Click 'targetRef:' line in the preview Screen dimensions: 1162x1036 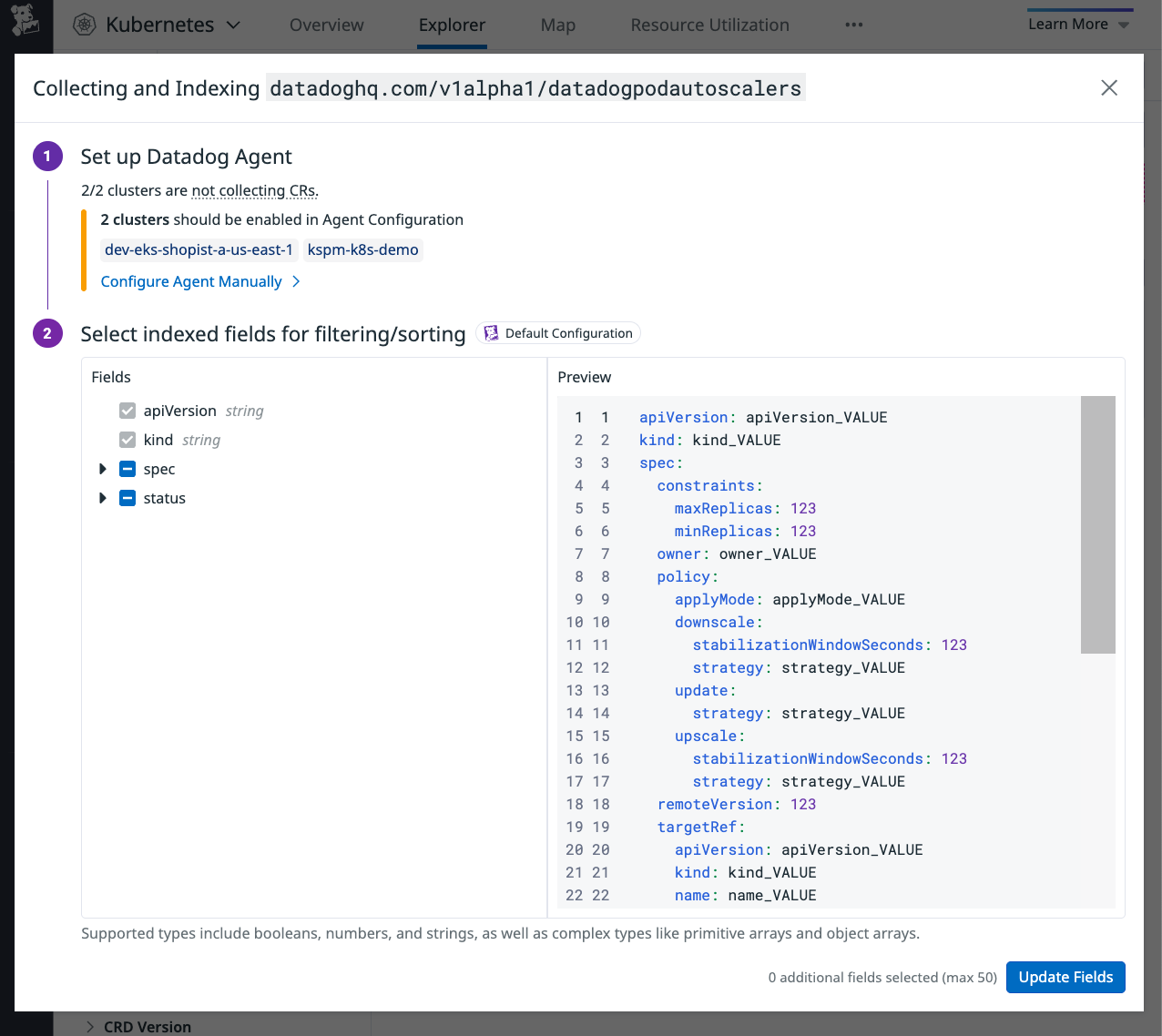pyautogui.click(x=701, y=827)
